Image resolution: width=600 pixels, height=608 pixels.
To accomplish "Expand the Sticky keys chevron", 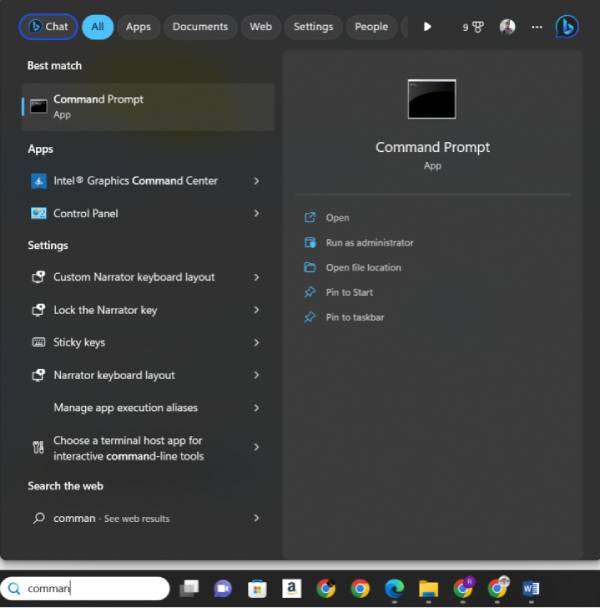I will click(256, 342).
